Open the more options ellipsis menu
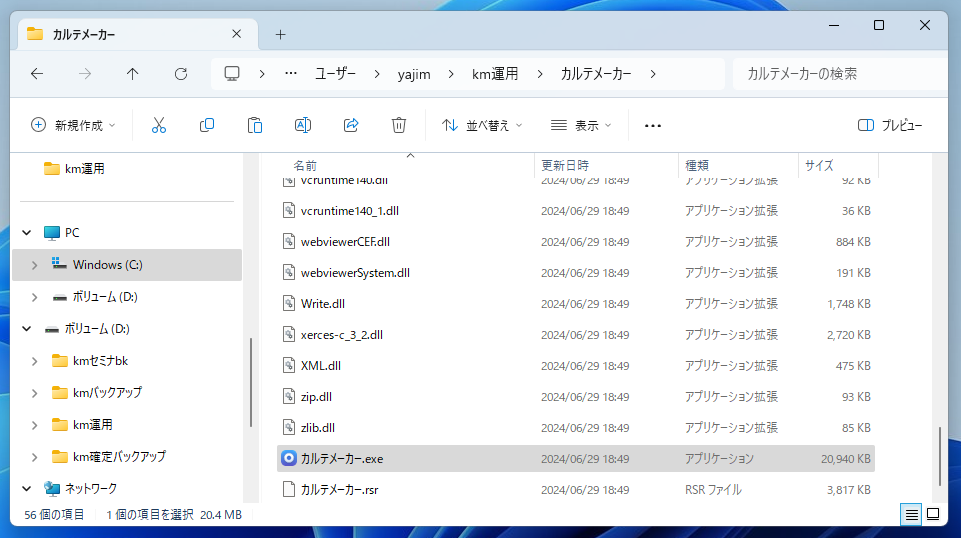The height and width of the screenshot is (538, 961). [653, 125]
